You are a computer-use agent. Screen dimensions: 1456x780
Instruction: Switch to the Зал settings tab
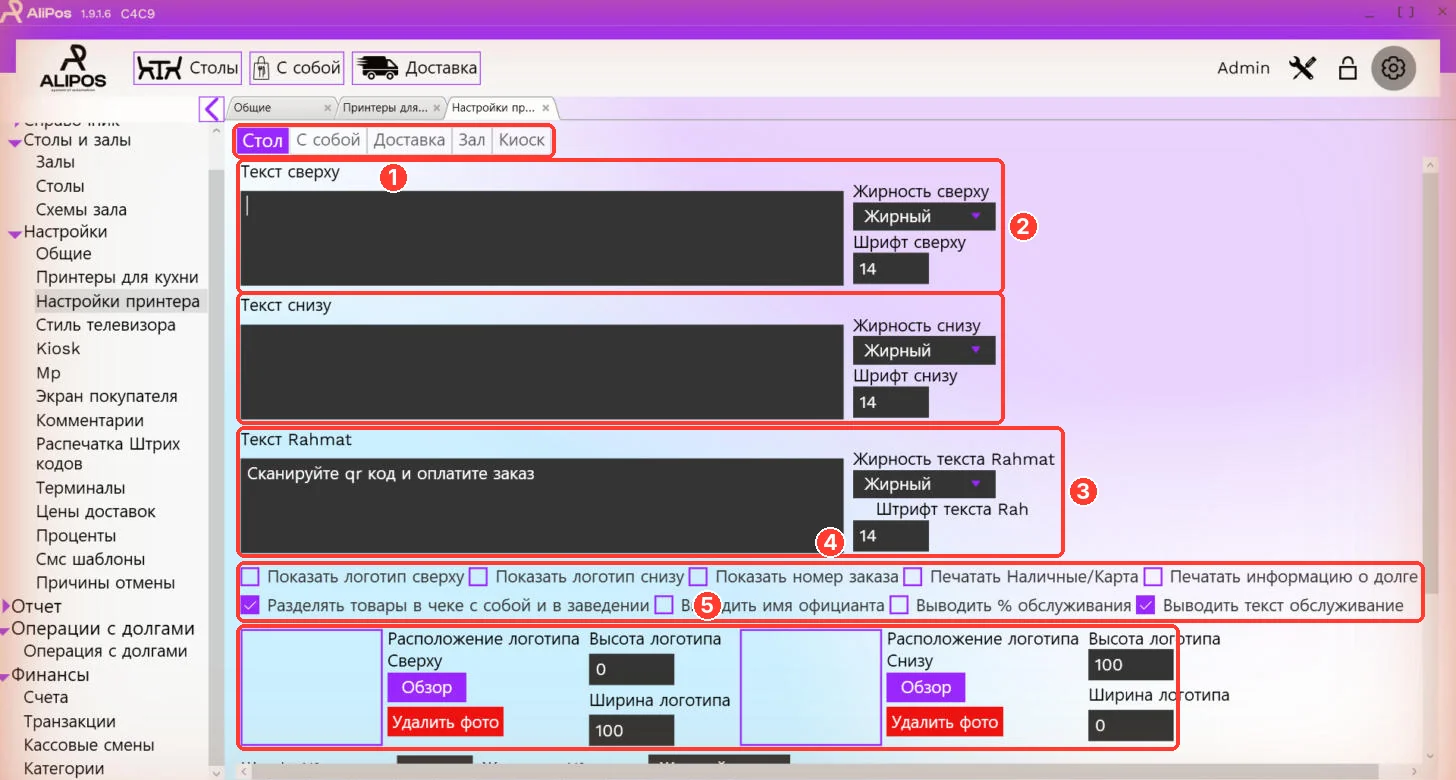click(x=472, y=140)
